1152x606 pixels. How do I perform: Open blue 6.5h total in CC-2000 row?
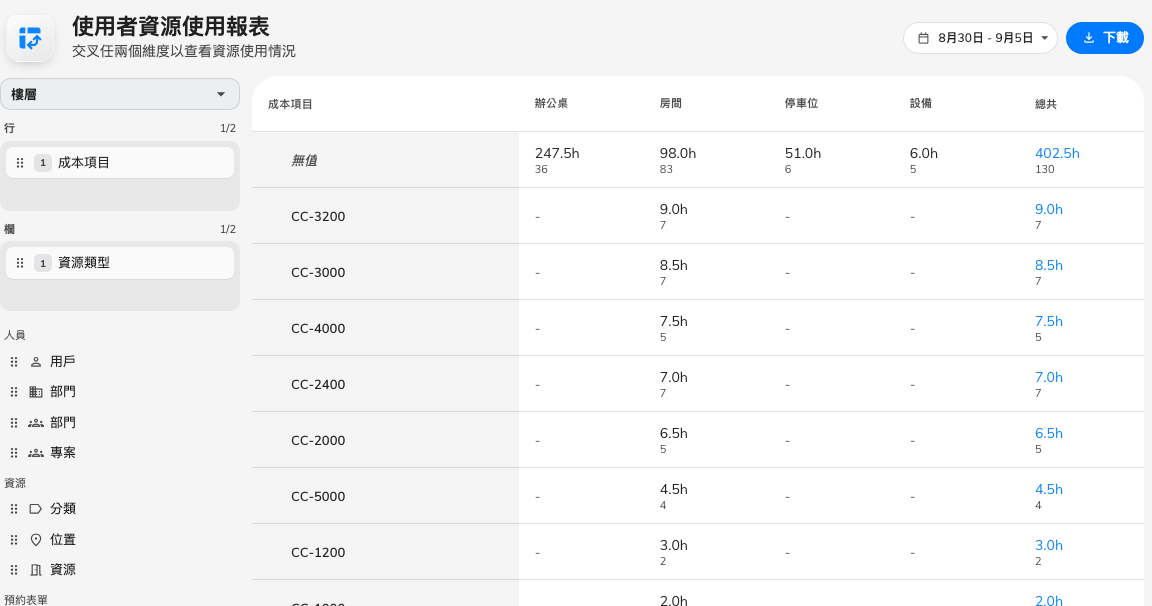tap(1048, 433)
